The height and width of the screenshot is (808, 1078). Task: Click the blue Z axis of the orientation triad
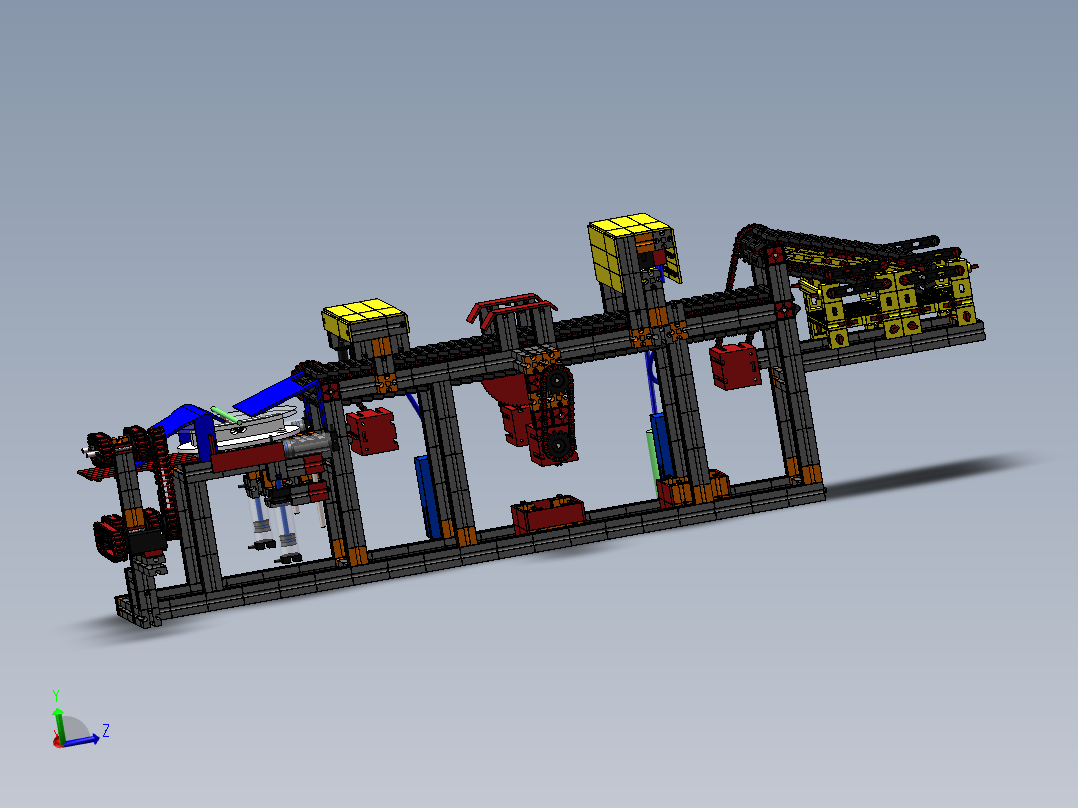coord(80,741)
